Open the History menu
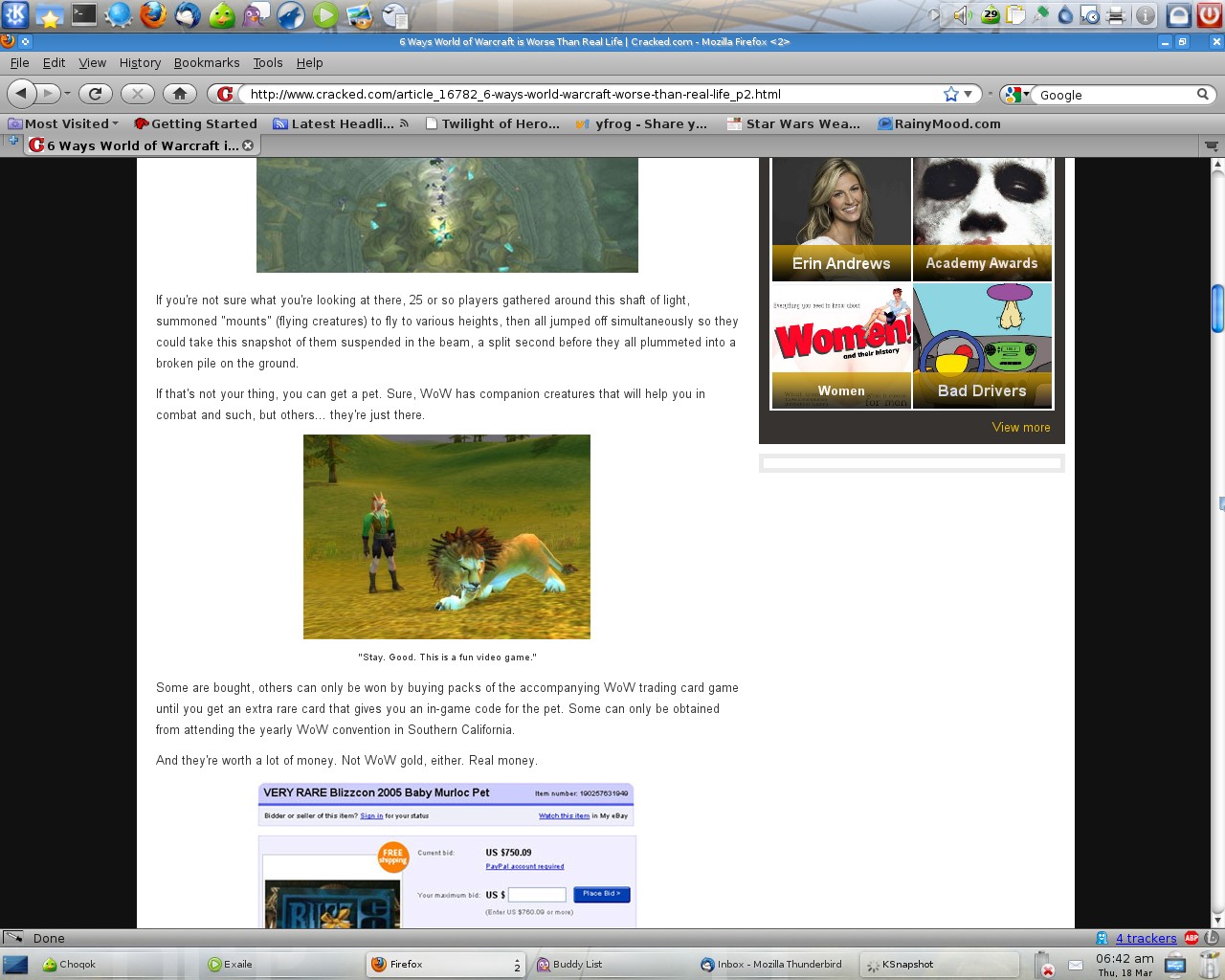 140,62
